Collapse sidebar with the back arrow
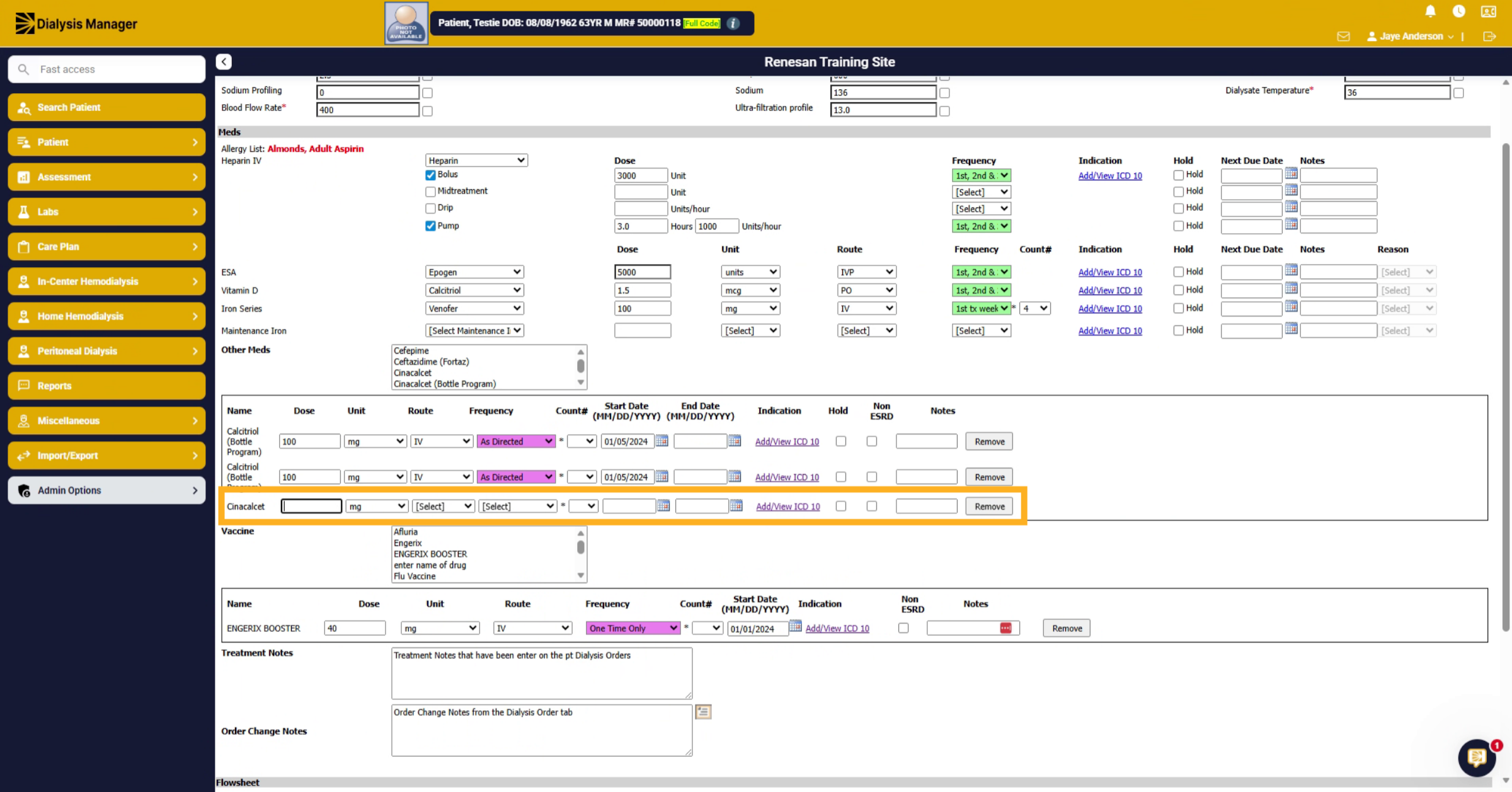 click(224, 62)
